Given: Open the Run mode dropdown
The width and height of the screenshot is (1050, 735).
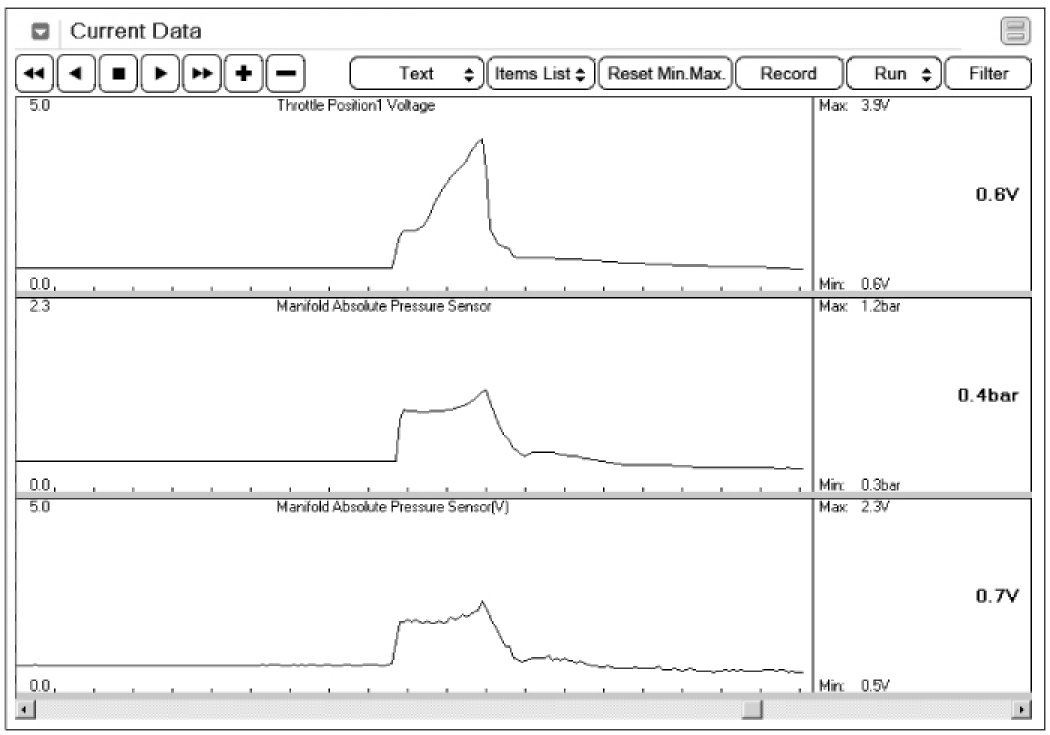Looking at the screenshot, I should pos(893,74).
